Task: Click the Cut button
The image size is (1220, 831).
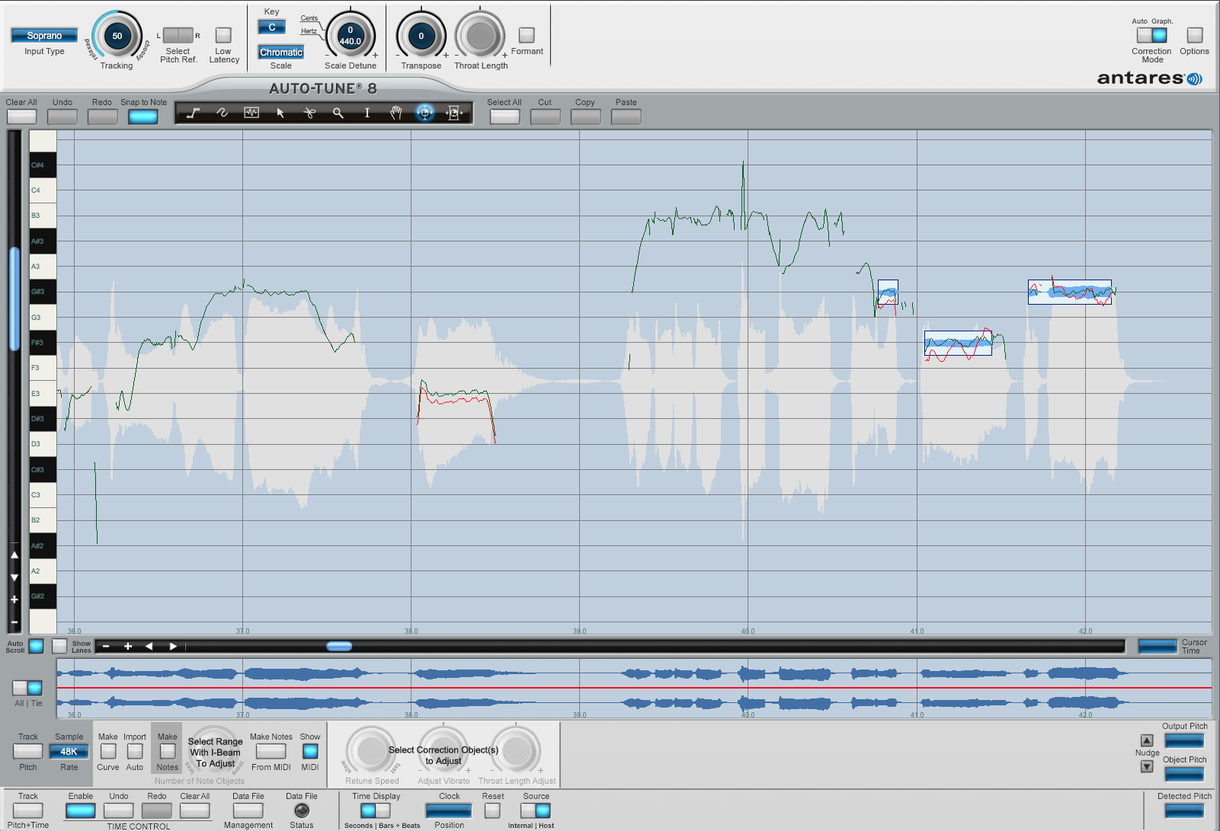Action: click(545, 117)
